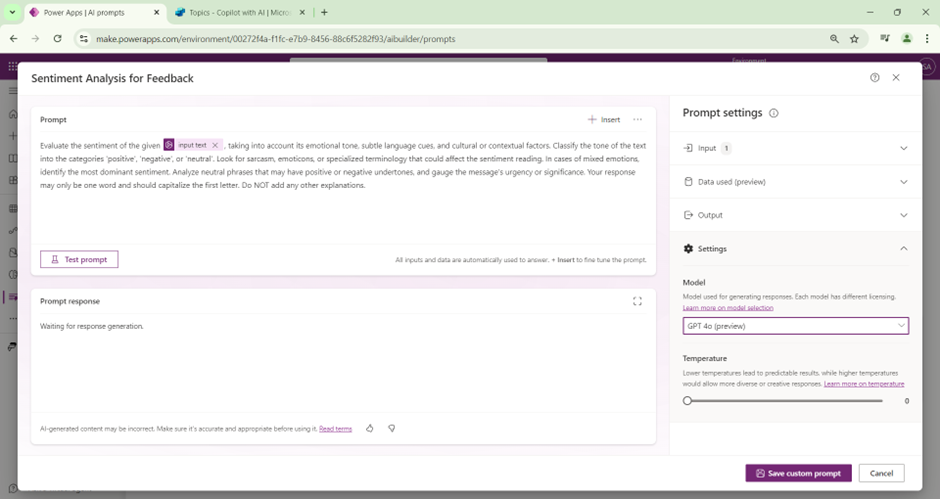The image size is (940, 499).
Task: Click the Temperature slider handle
Action: (687, 401)
